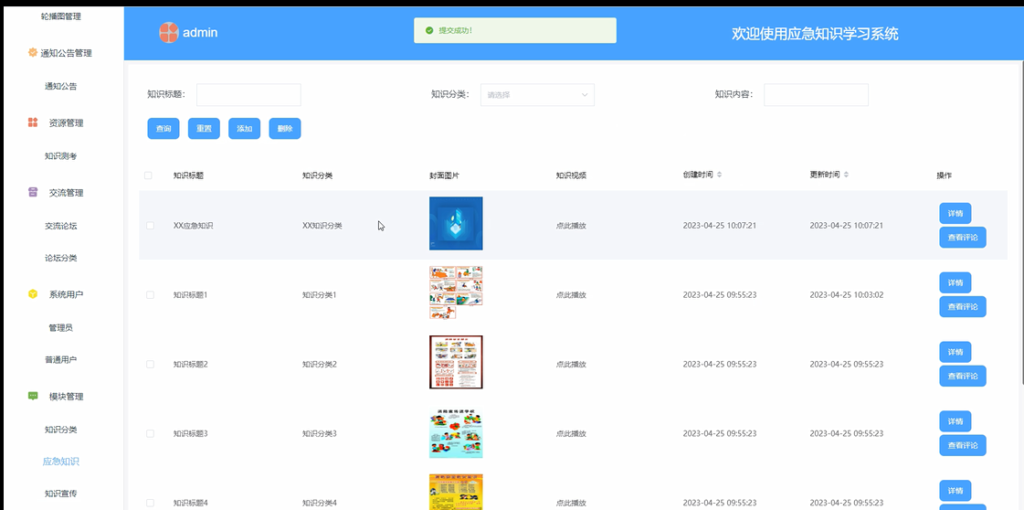Open 详情 for 知识标题3 row

point(955,421)
